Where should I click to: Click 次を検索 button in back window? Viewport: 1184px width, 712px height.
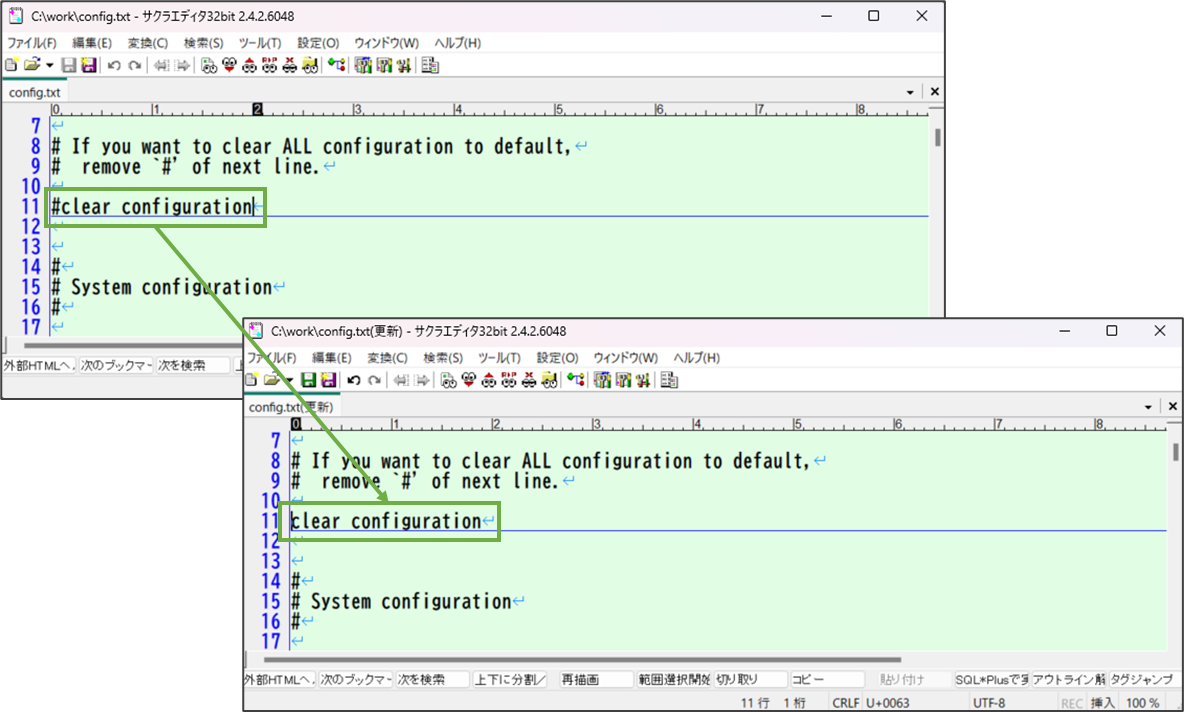pos(193,365)
